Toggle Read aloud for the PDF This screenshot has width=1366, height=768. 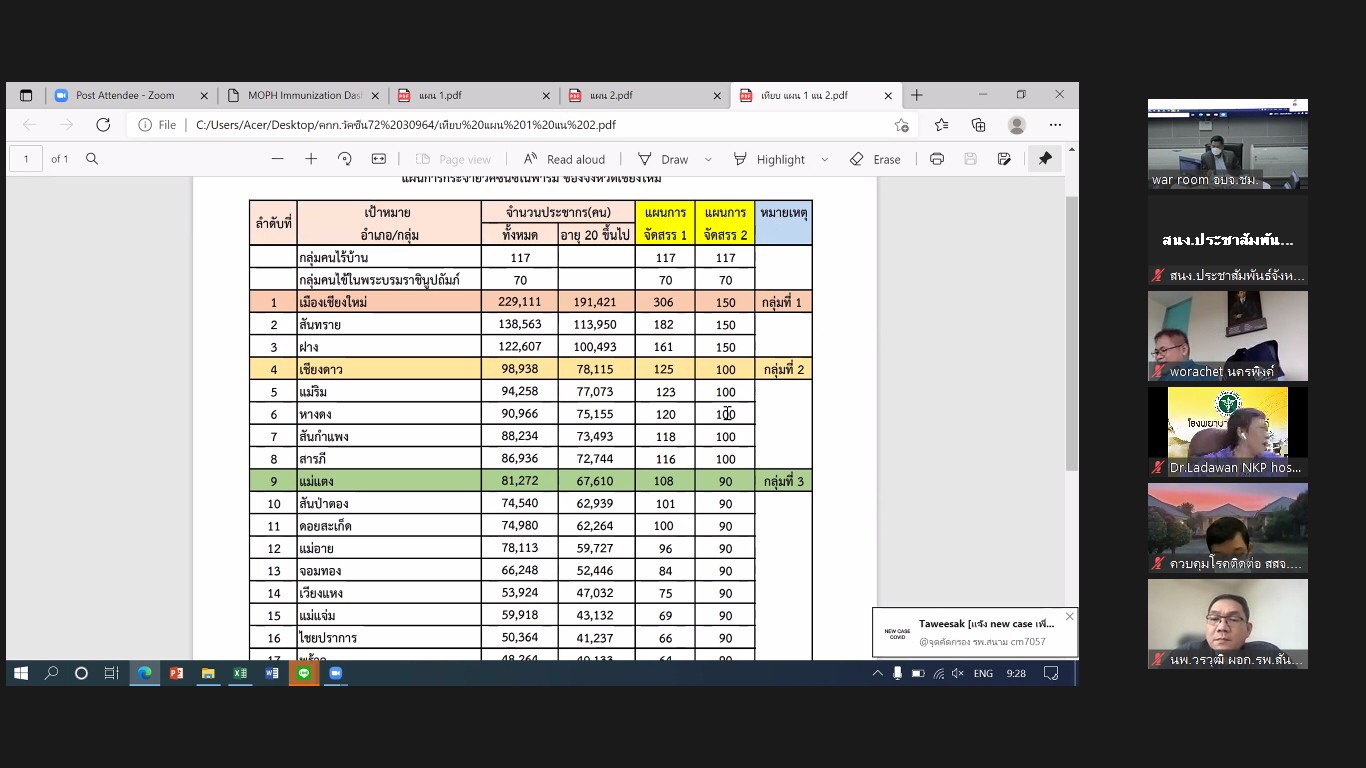coord(564,159)
